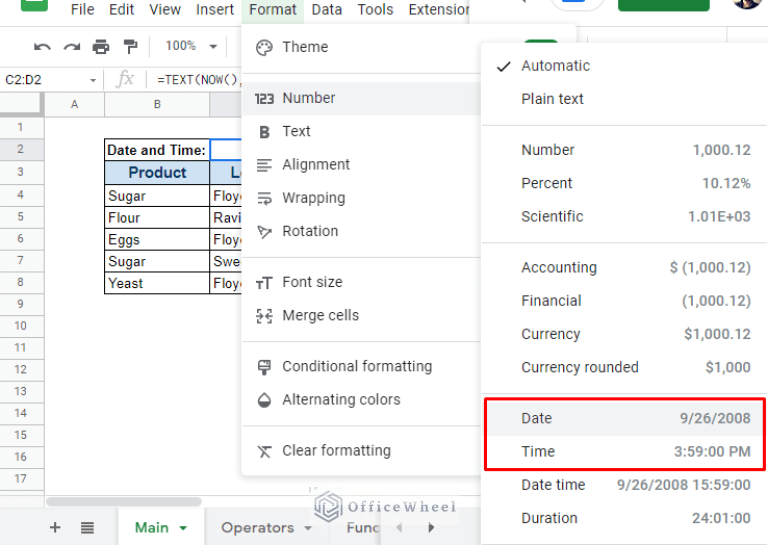Click the bold B Text icon

[264, 132]
